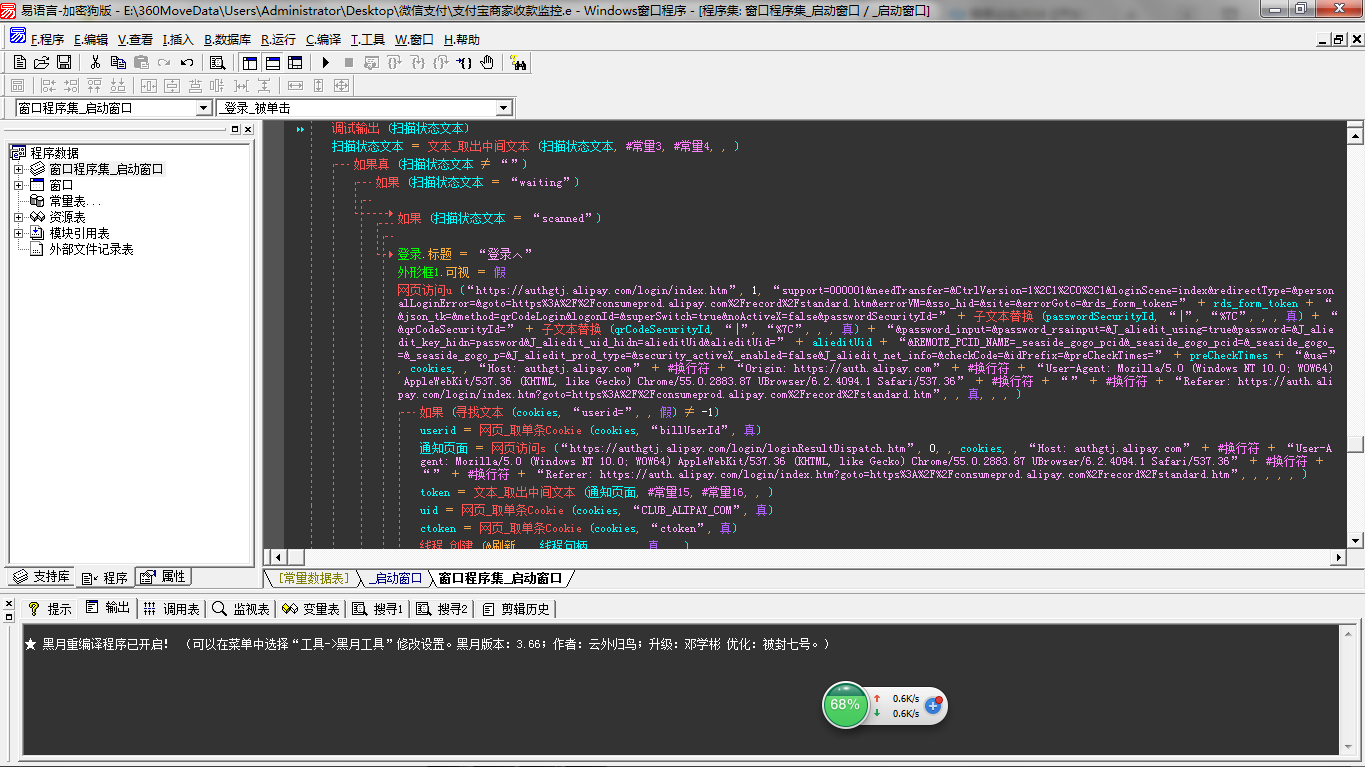The width and height of the screenshot is (1365, 767).
Task: Expand the 资源表 tree node
Action: tap(18, 217)
